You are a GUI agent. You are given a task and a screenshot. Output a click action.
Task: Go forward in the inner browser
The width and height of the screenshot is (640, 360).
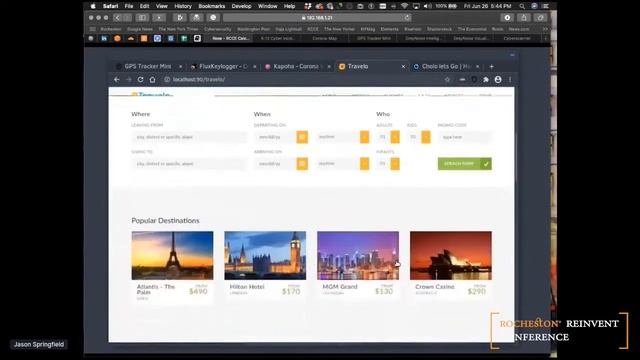pyautogui.click(x=129, y=80)
